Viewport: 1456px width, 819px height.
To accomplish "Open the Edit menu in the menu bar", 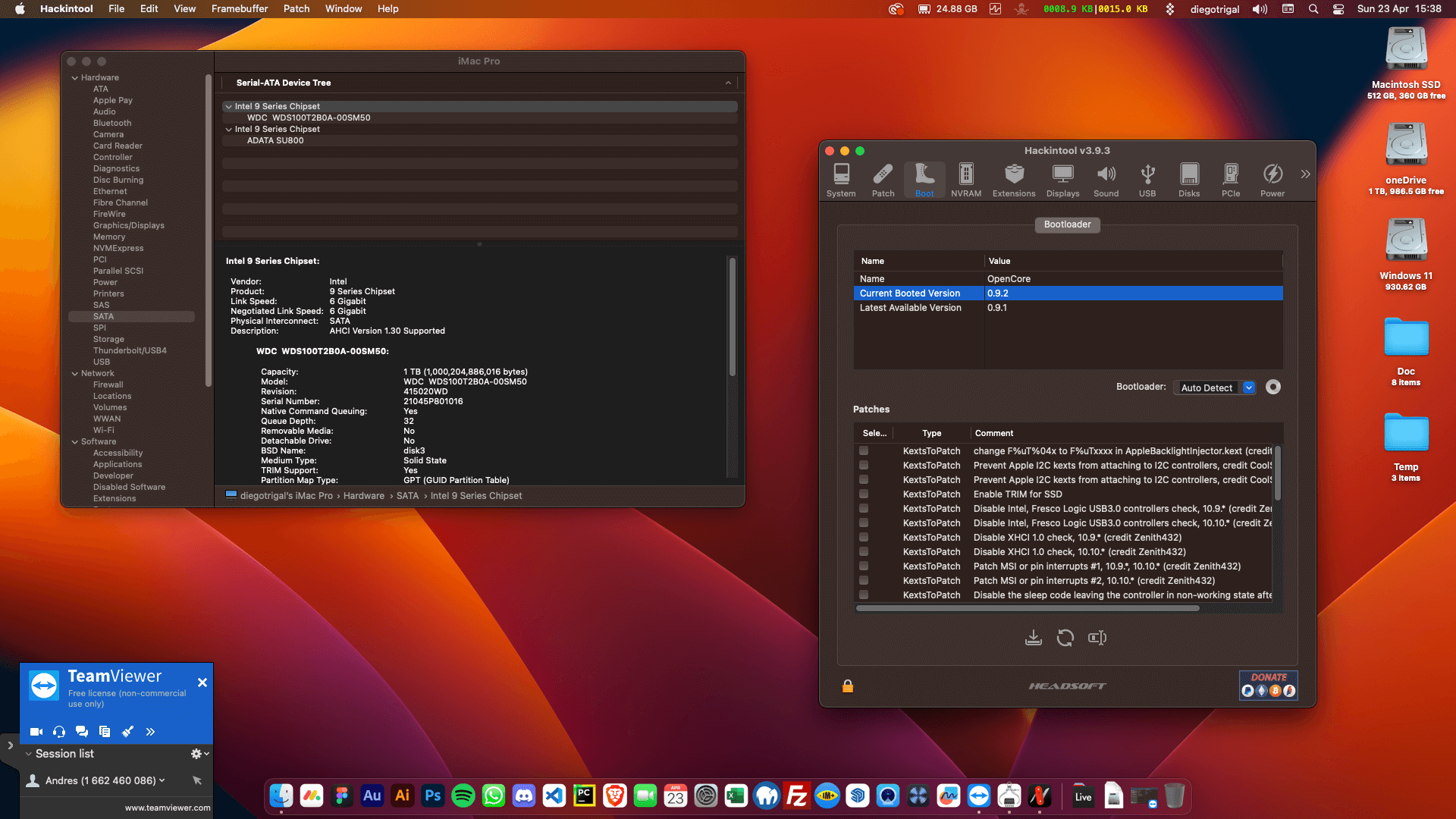I will 149,9.
